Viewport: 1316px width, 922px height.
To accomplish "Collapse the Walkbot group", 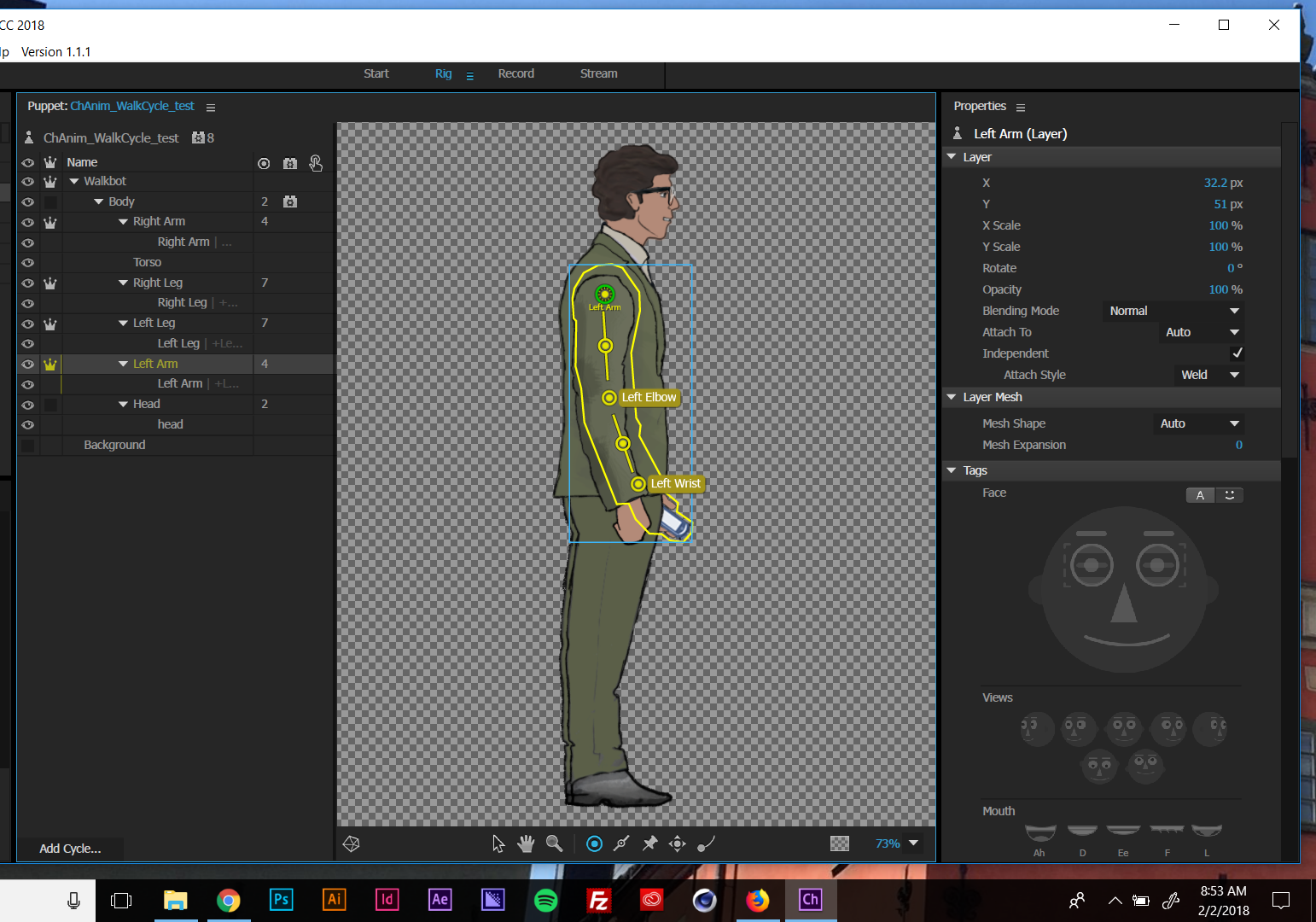I will [74, 181].
